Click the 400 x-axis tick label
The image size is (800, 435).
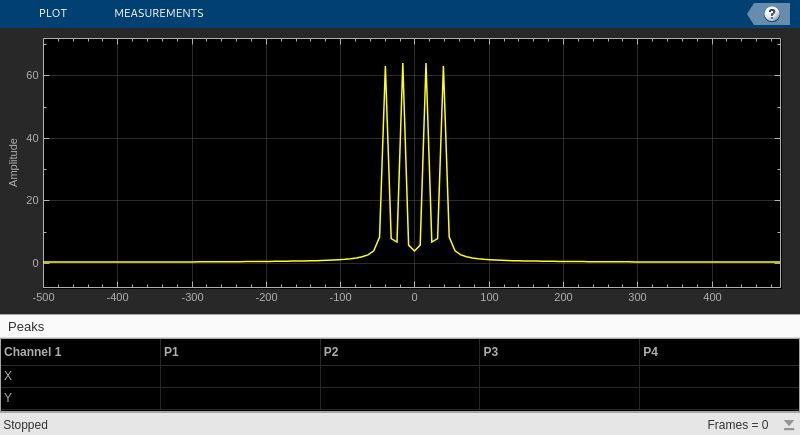712,297
